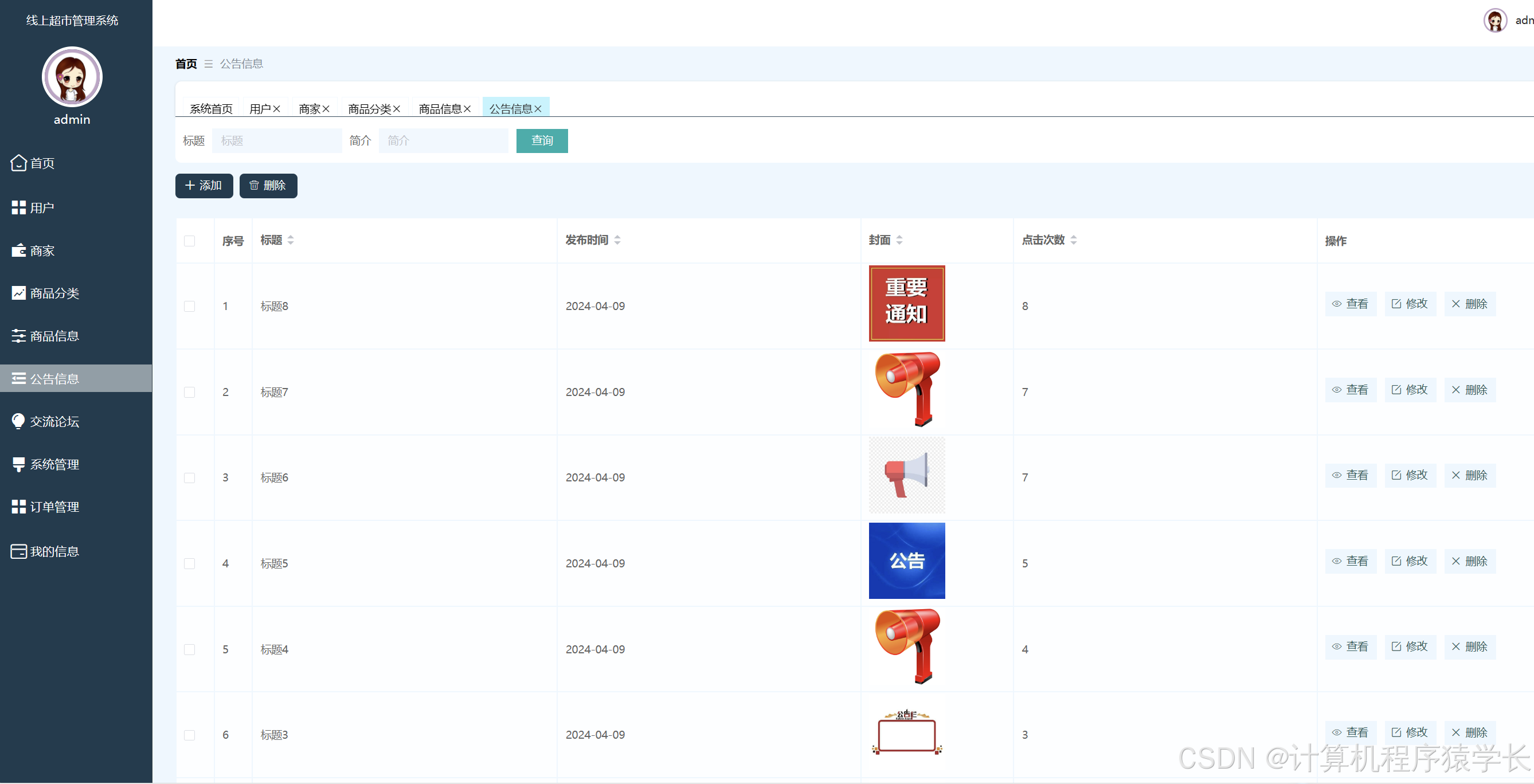Sort by 点击次数 column arrows
1534x784 pixels.
tap(1074, 240)
